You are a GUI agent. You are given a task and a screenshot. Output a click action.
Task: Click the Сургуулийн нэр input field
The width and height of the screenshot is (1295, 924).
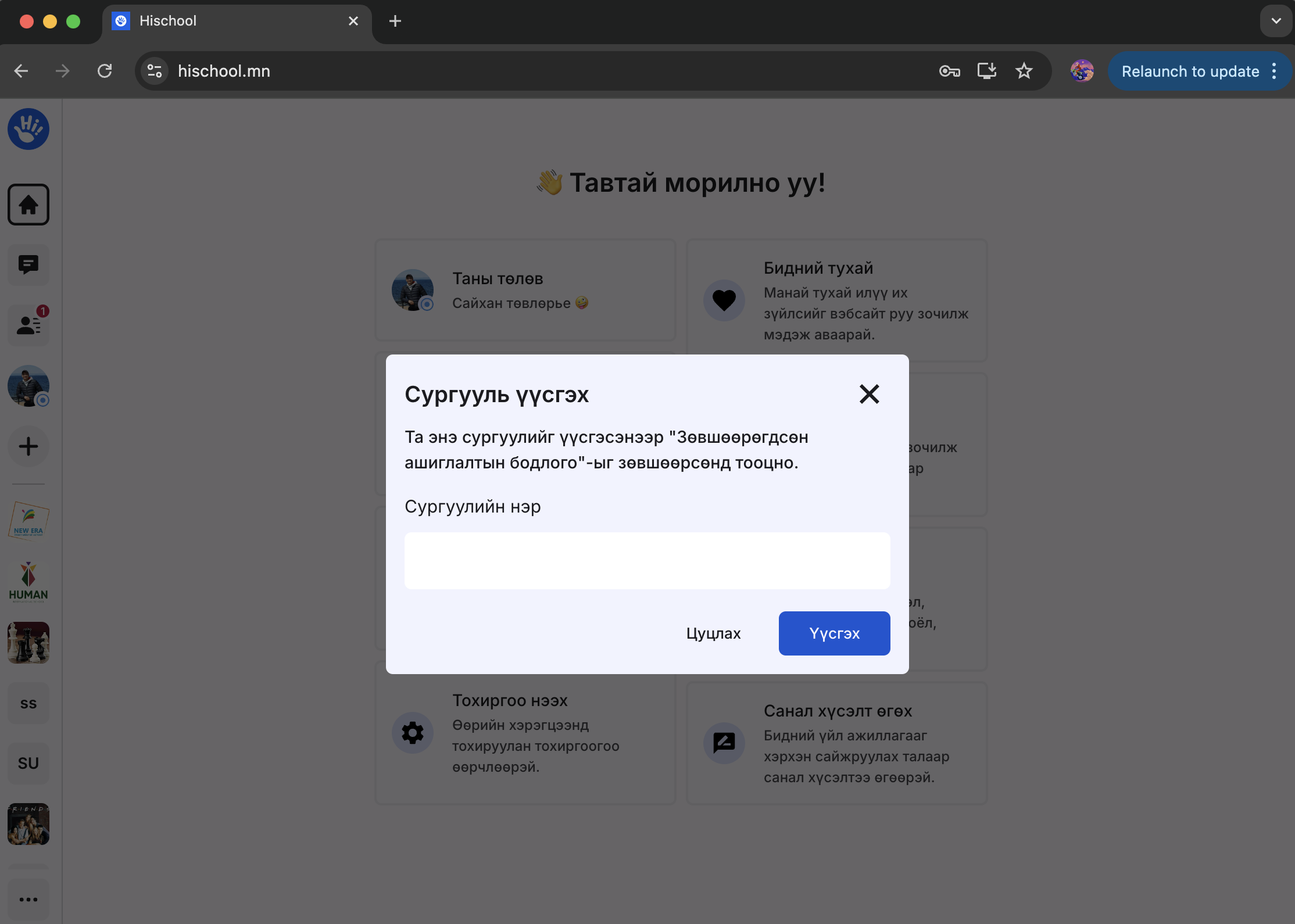(647, 560)
